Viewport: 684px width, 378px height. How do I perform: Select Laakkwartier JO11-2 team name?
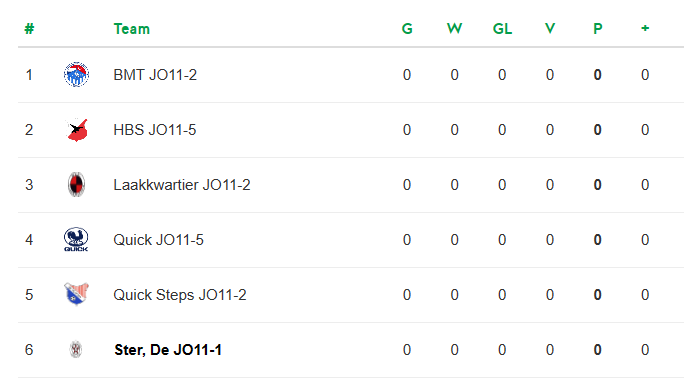point(182,185)
